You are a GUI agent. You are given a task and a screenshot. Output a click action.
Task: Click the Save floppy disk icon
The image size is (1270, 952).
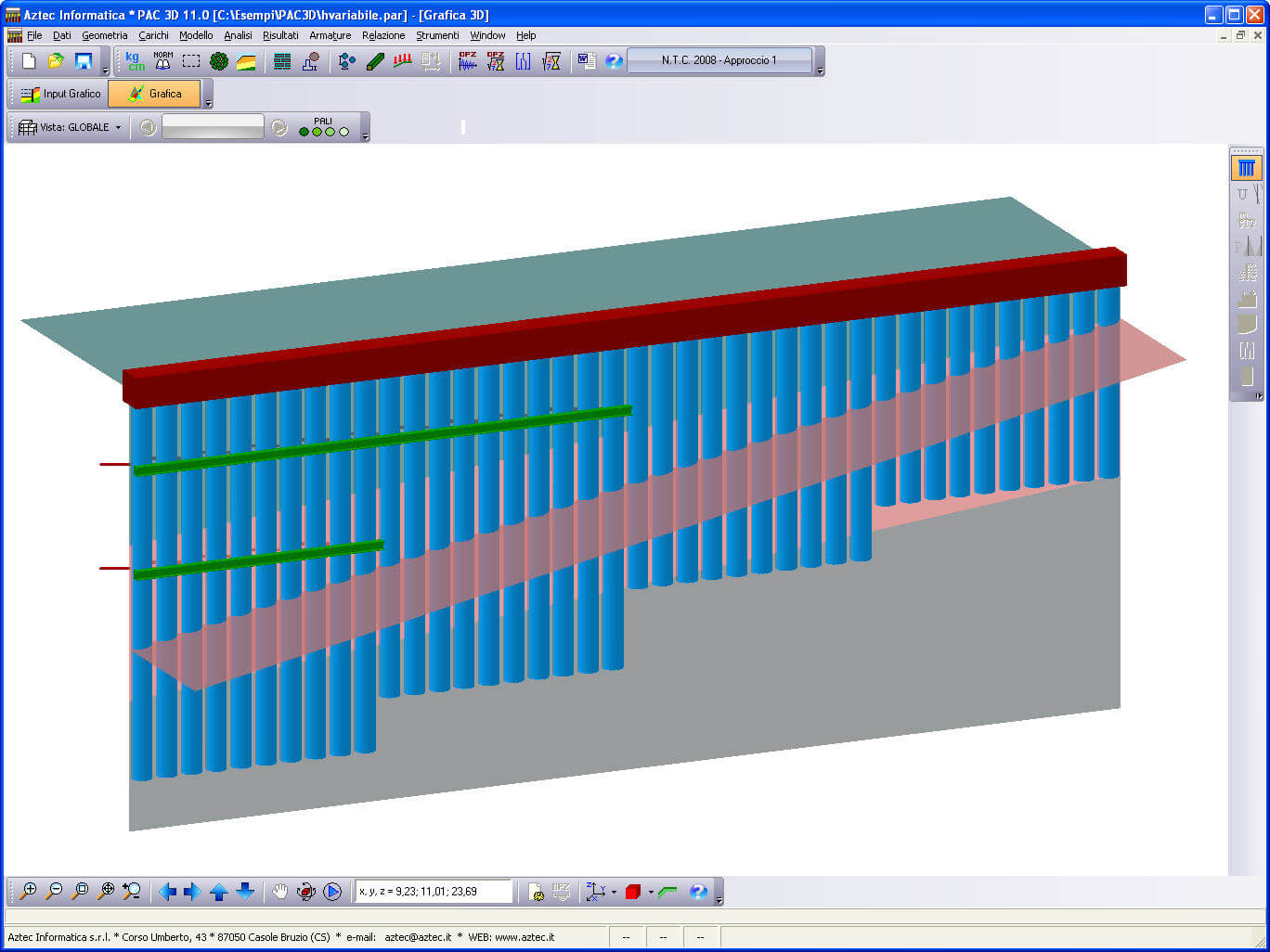[84, 61]
